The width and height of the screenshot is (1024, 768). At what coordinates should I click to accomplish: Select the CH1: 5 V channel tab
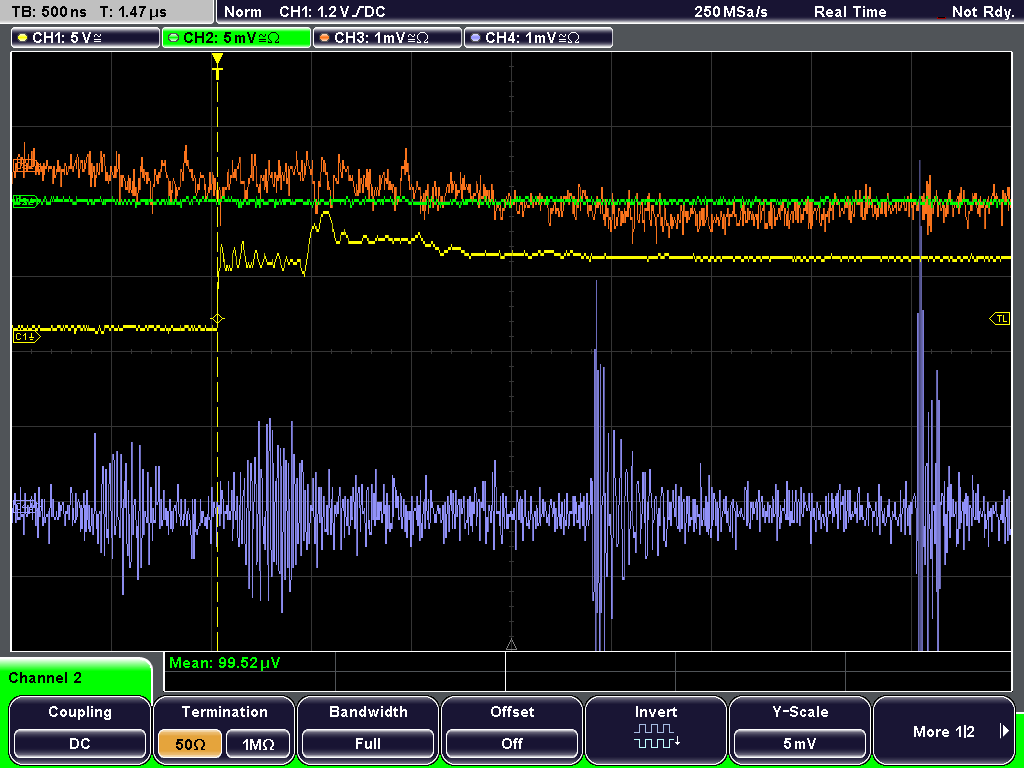(86, 38)
